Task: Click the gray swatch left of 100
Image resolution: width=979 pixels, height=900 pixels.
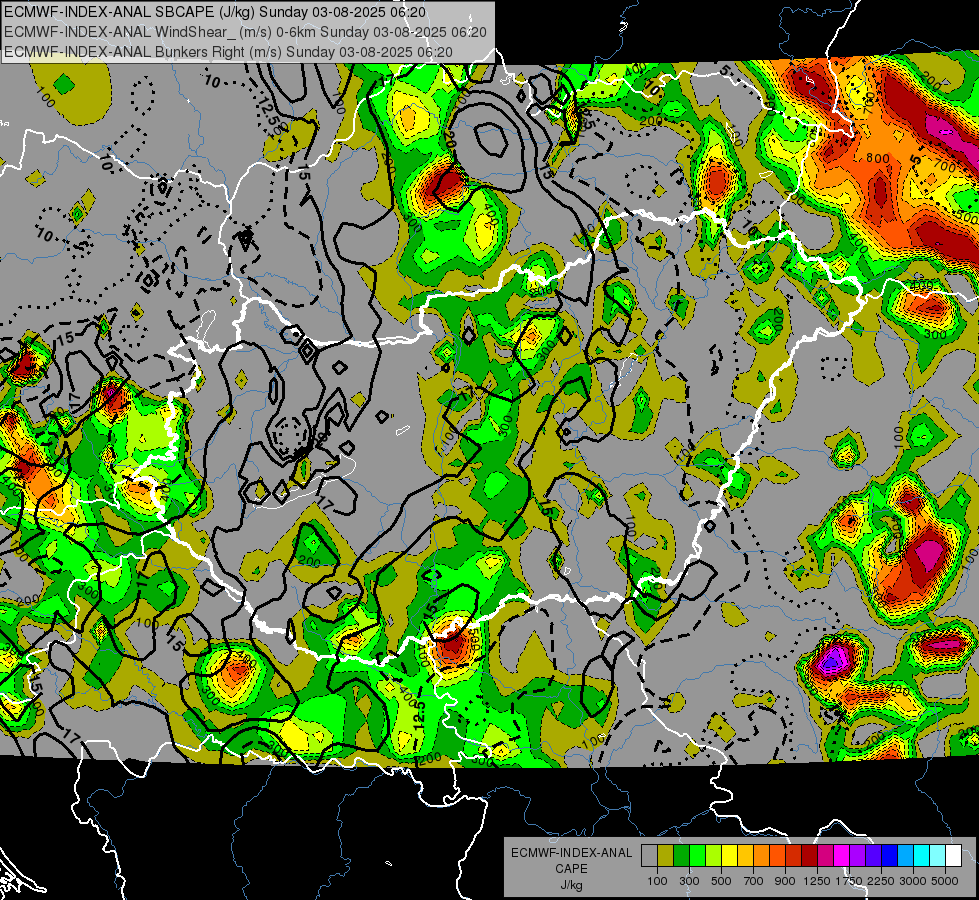Action: [x=649, y=856]
